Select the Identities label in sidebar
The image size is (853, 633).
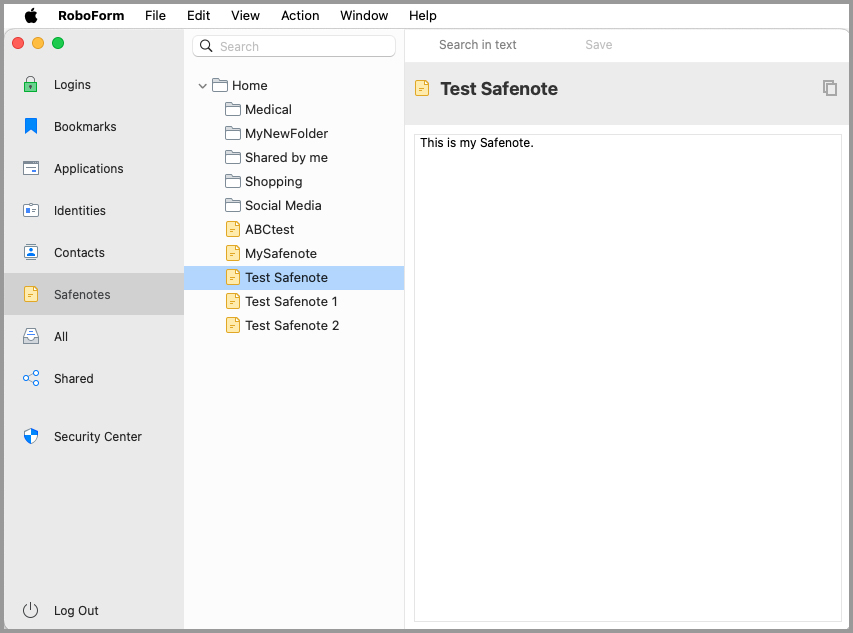[x=79, y=210]
